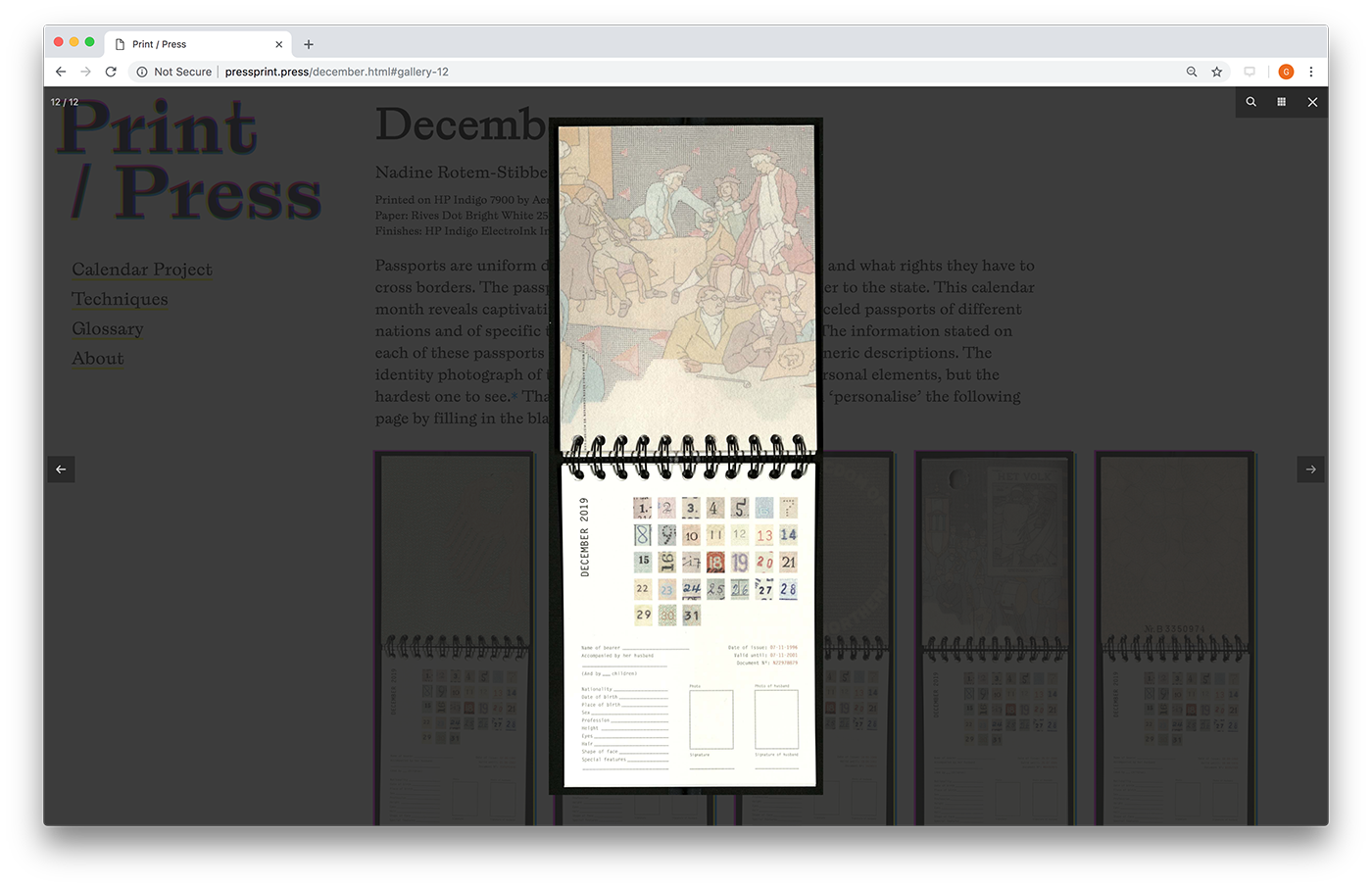Click the browser forward arrow
The height and width of the screenshot is (888, 1372).
pyautogui.click(x=86, y=72)
